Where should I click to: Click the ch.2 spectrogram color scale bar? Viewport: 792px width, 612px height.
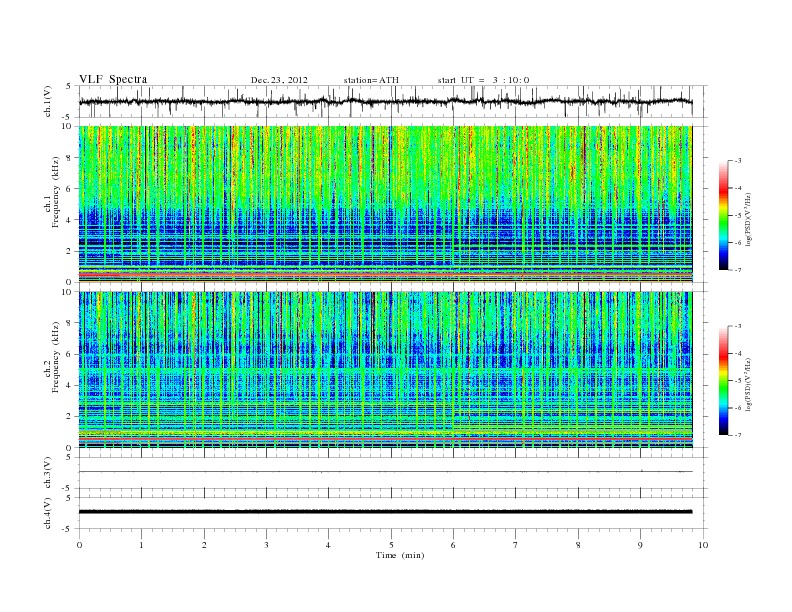pos(723,381)
